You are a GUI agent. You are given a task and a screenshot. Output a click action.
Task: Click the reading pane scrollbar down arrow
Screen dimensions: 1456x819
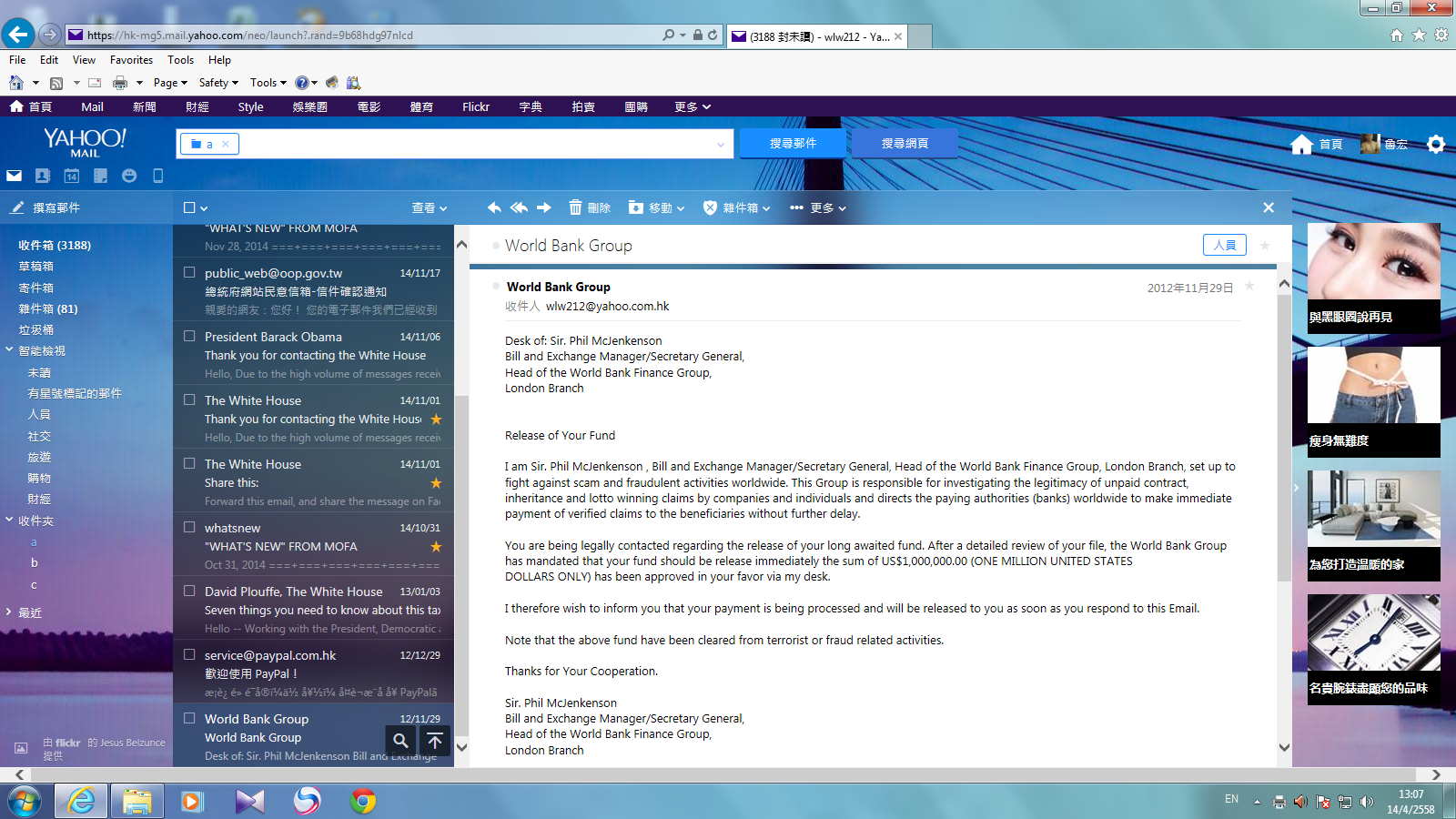click(x=1284, y=747)
